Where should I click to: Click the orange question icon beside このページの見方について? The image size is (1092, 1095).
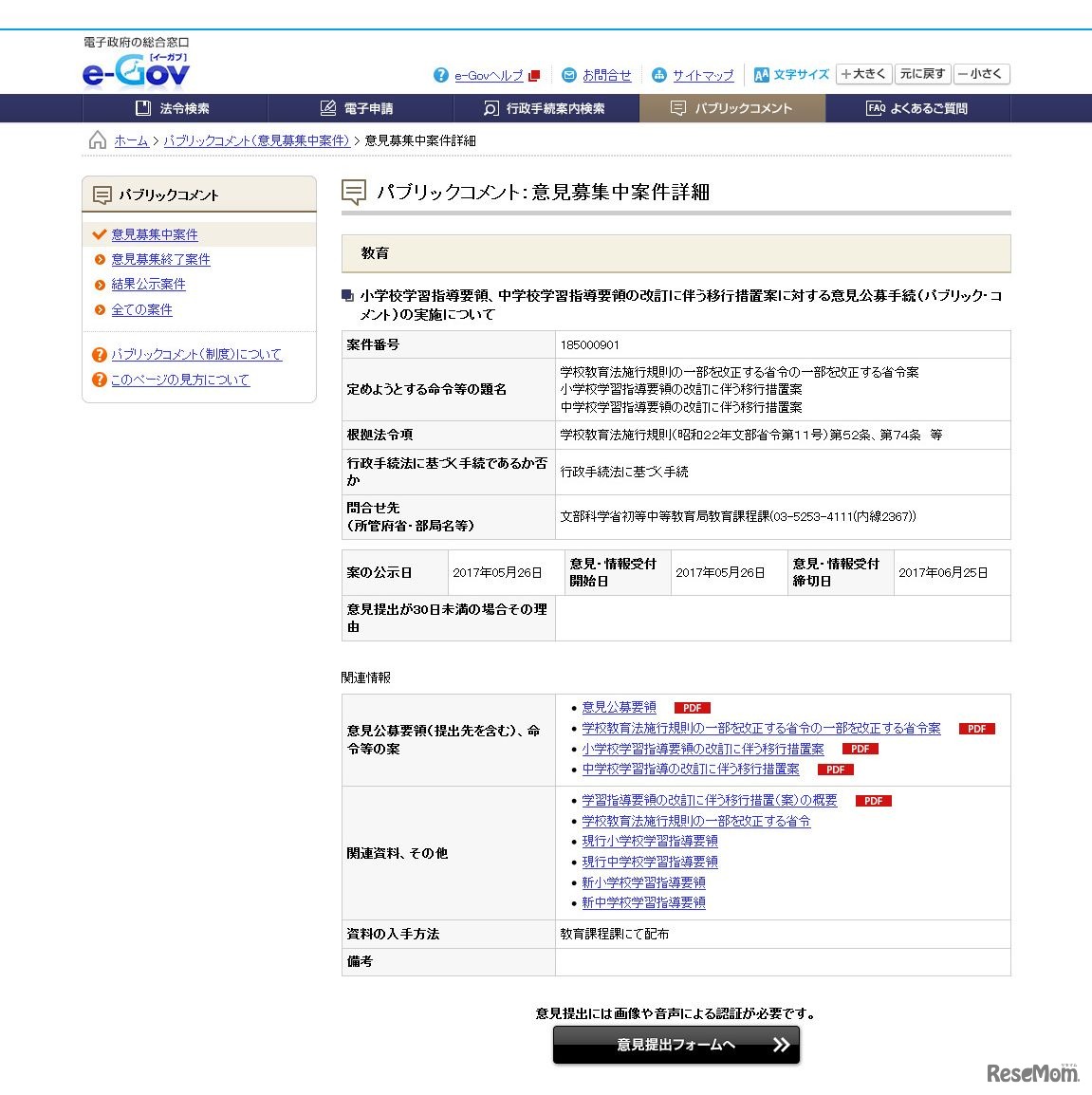[100, 379]
